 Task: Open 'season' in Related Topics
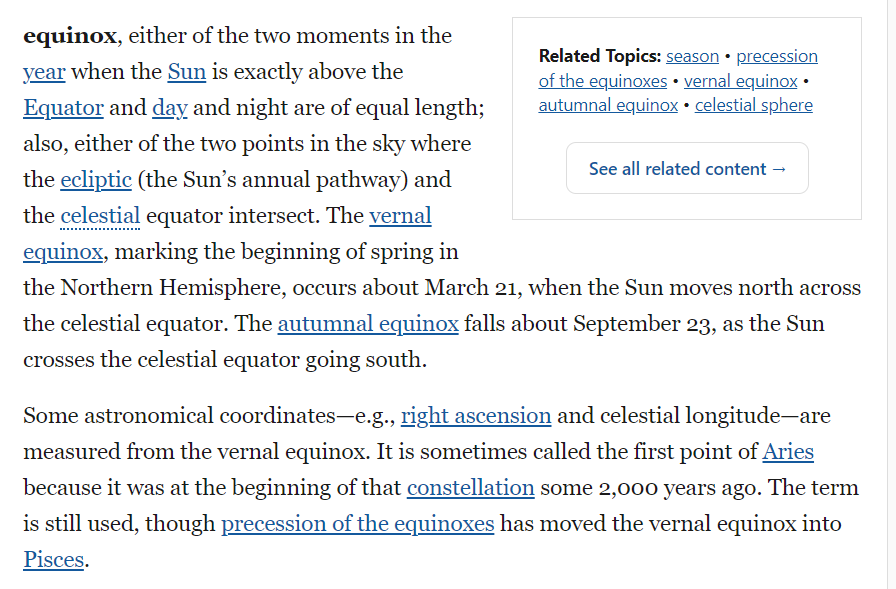692,56
